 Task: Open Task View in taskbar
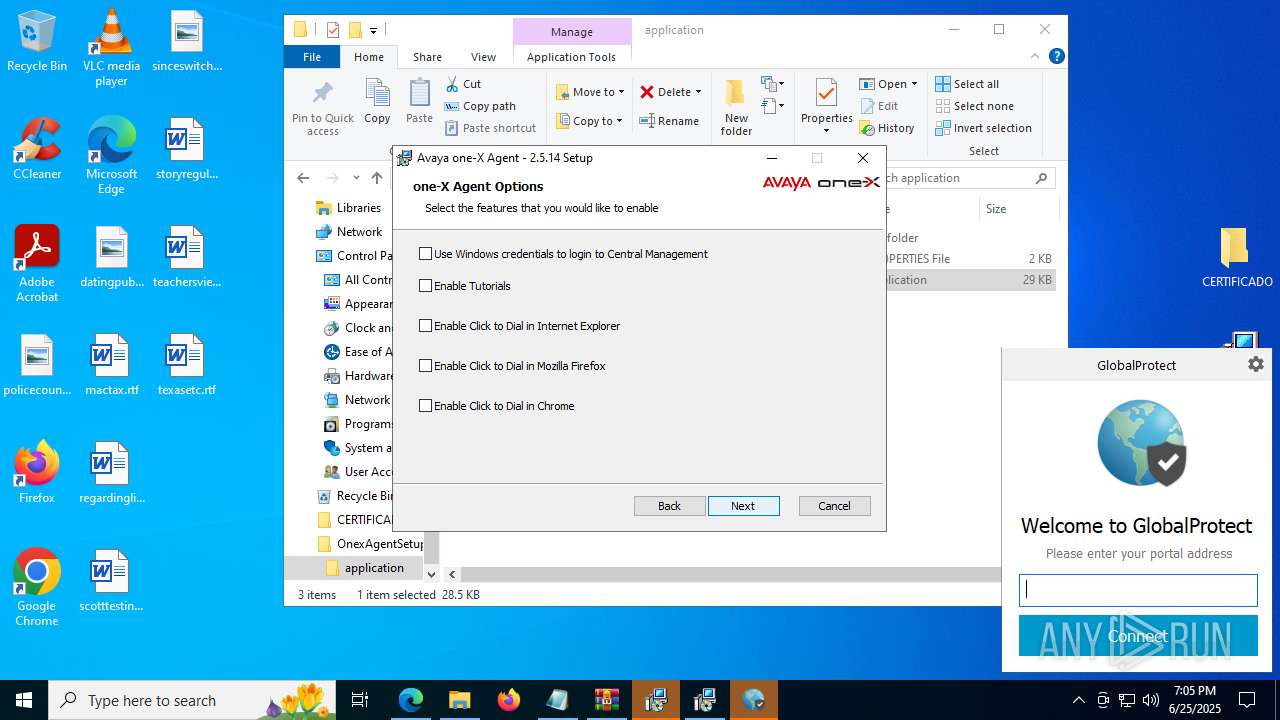pos(360,700)
